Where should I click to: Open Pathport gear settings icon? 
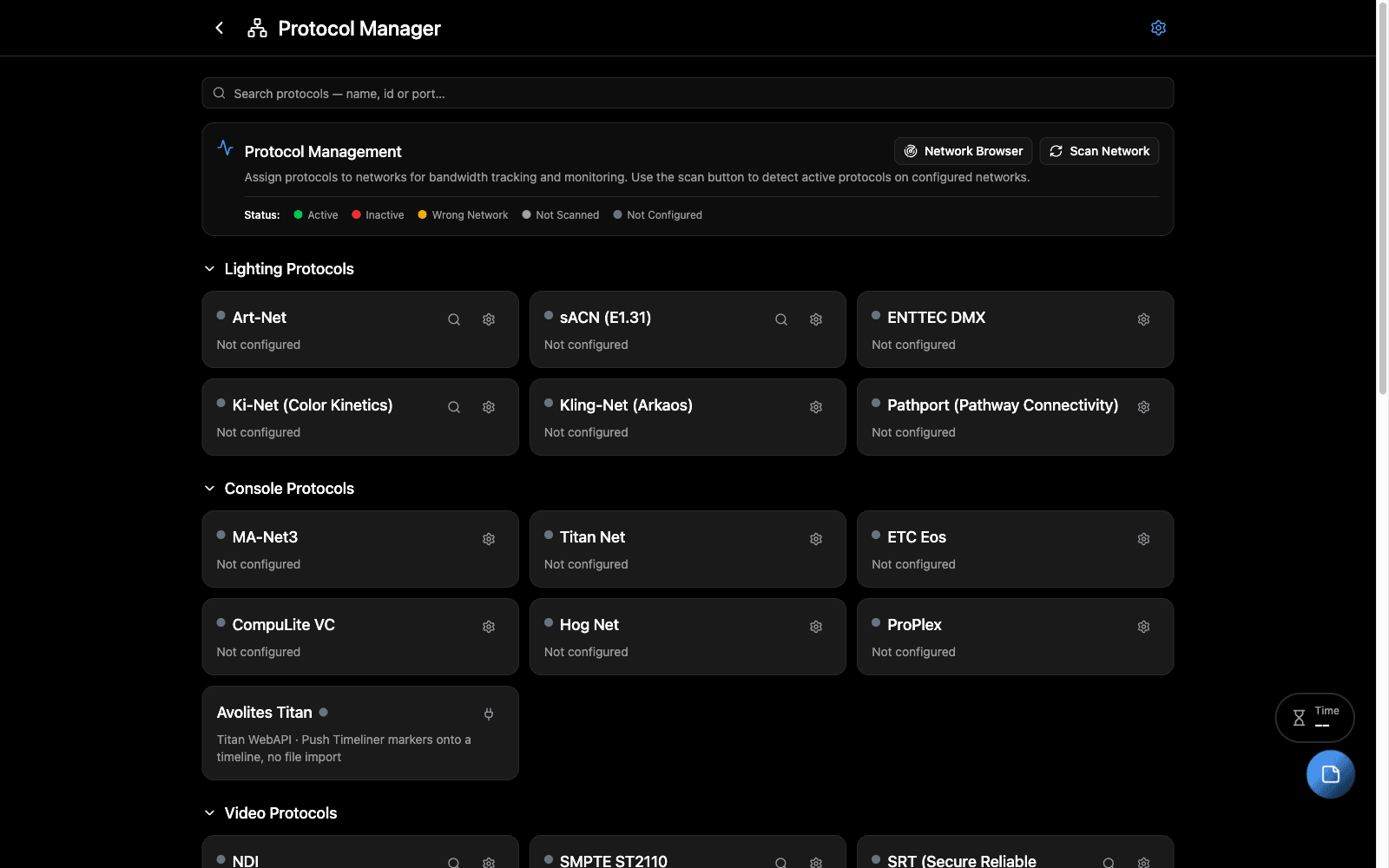coord(1143,407)
